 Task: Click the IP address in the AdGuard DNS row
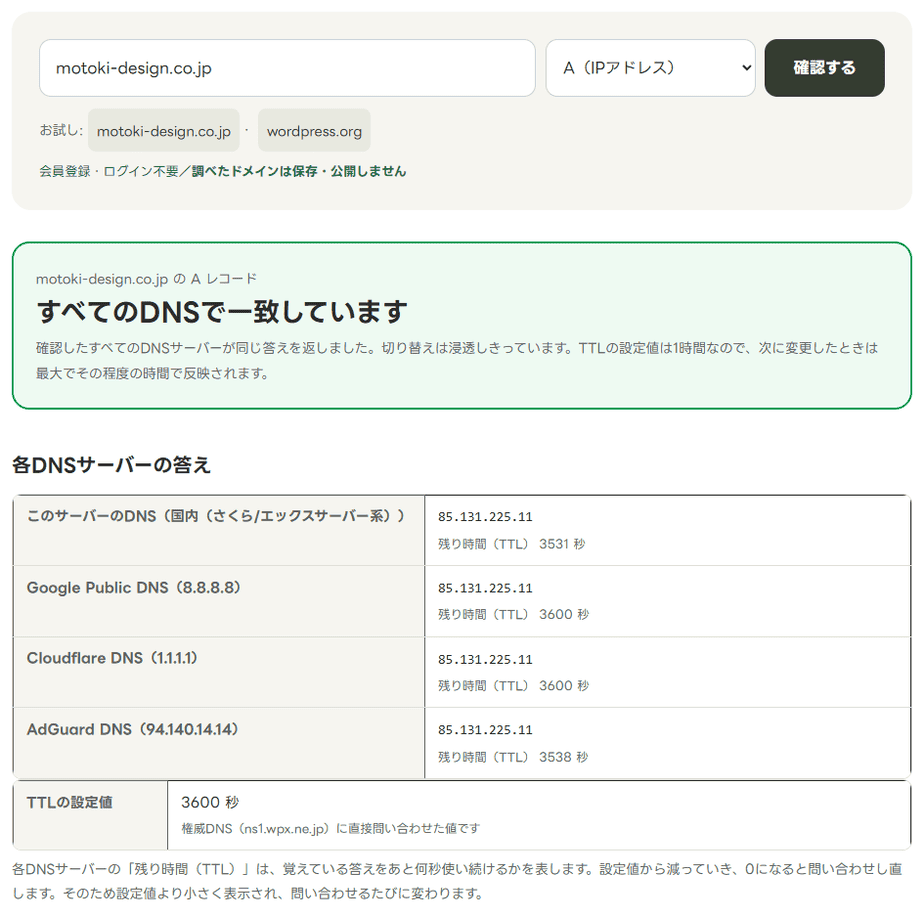(485, 730)
